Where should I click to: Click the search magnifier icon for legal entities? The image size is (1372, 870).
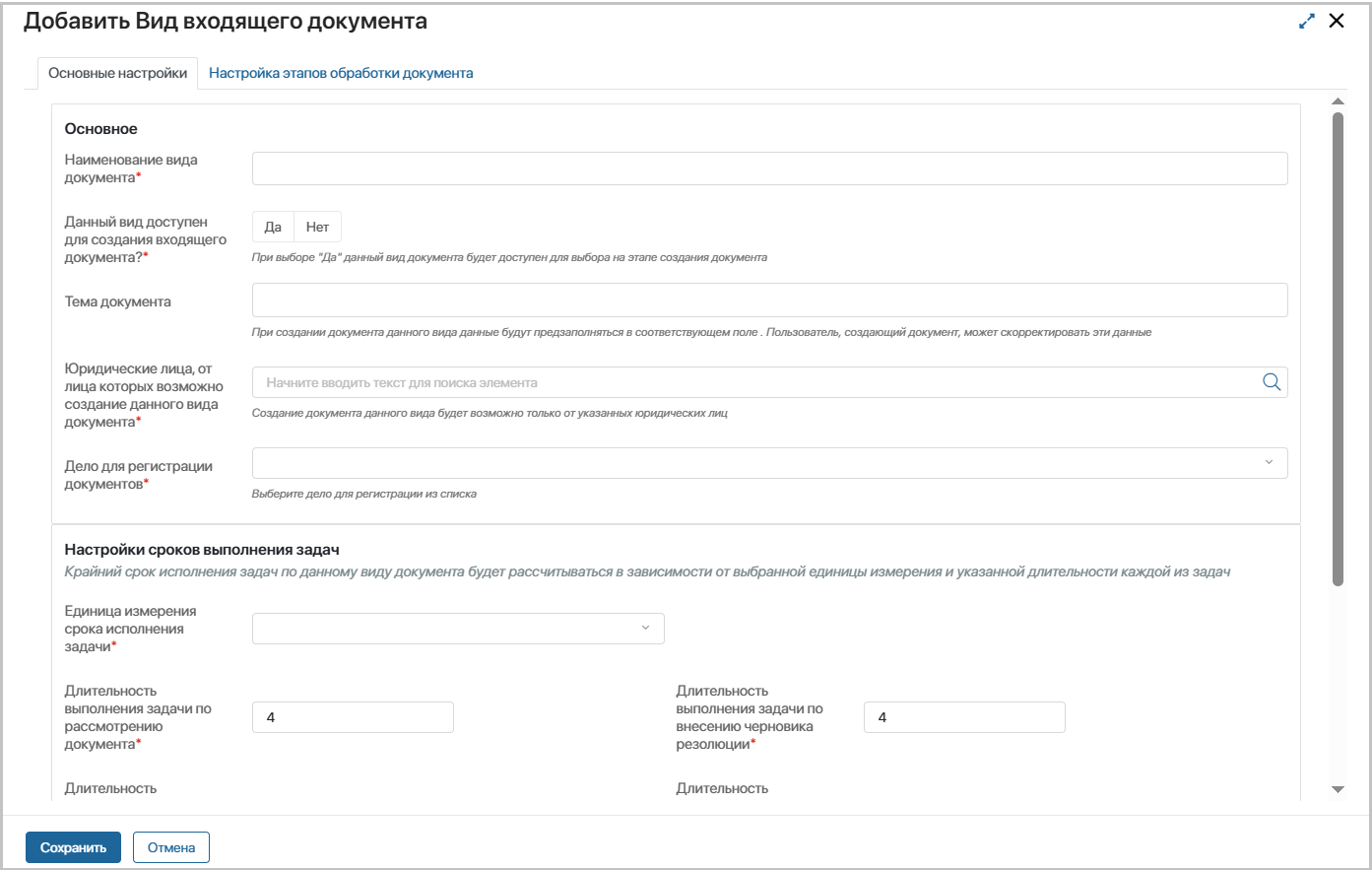[x=1272, y=382]
